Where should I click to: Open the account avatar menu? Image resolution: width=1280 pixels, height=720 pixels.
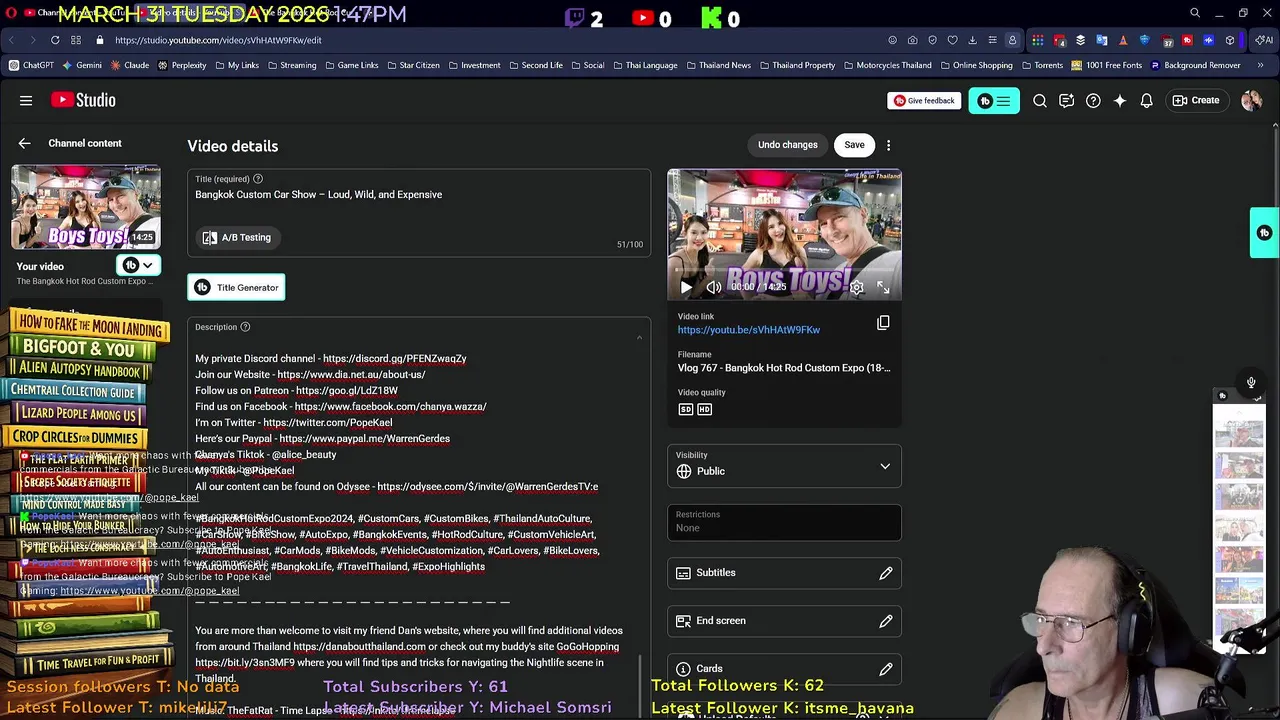1251,100
